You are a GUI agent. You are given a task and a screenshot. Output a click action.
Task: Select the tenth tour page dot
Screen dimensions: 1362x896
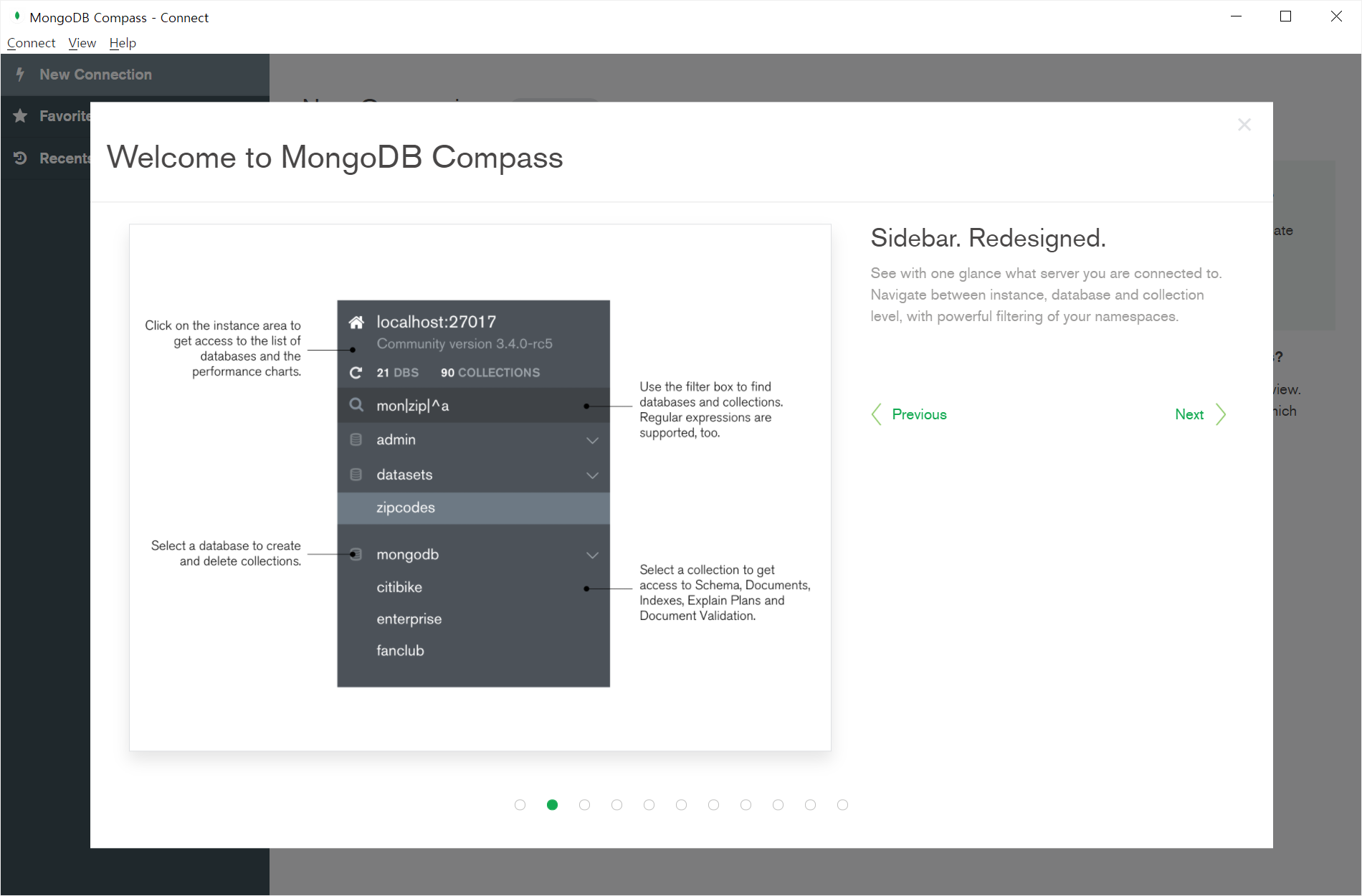pyautogui.click(x=810, y=805)
